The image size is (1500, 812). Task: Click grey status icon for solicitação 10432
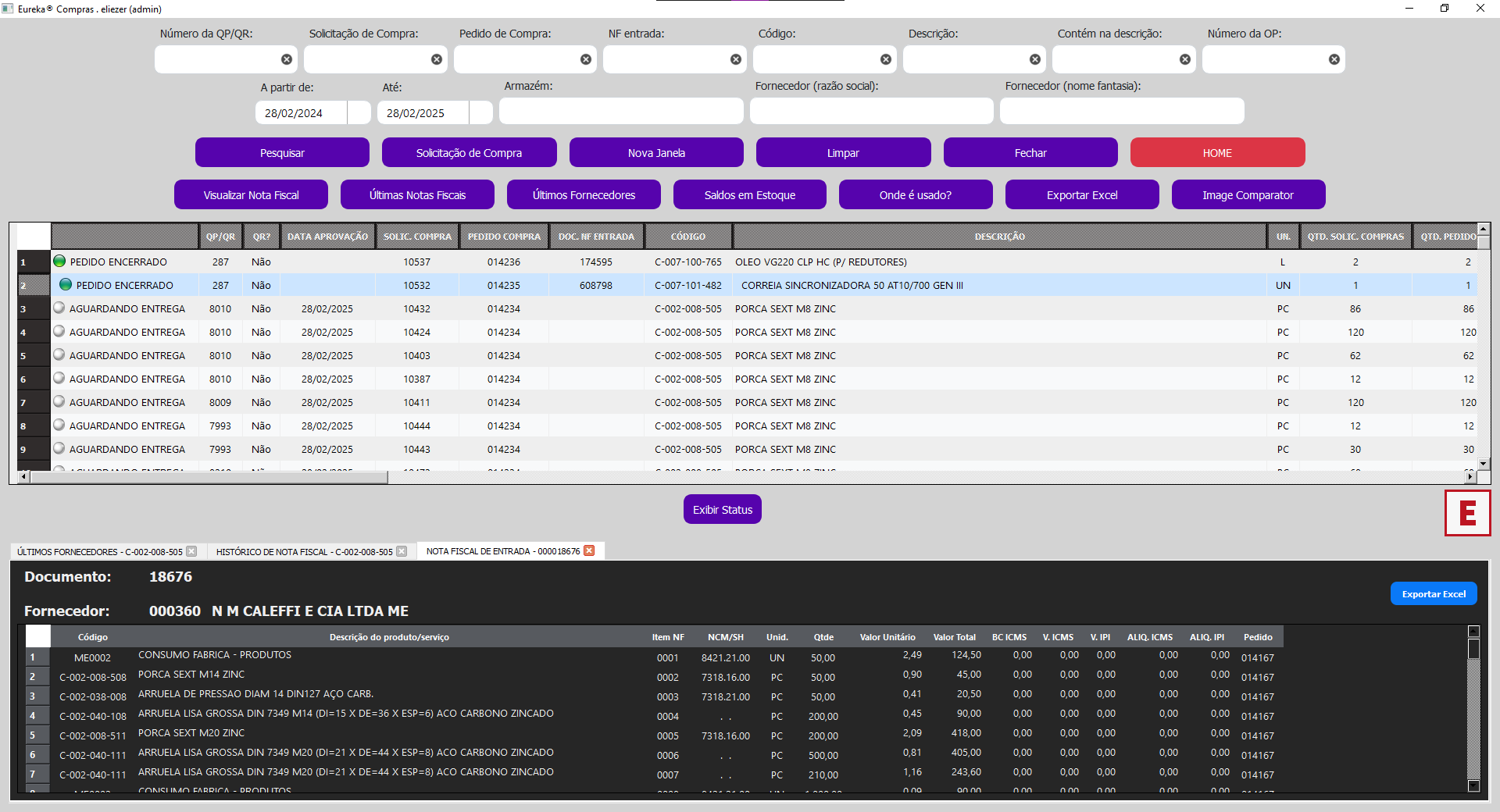click(59, 308)
